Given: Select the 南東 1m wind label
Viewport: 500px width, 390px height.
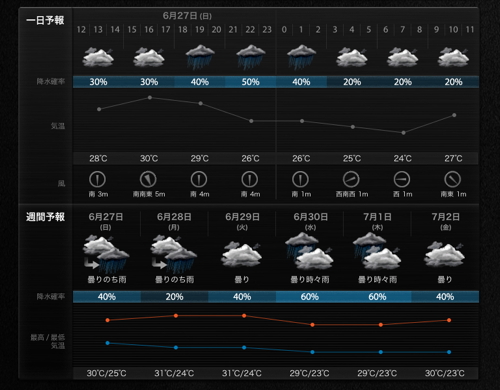Looking at the screenshot, I should coord(453,194).
